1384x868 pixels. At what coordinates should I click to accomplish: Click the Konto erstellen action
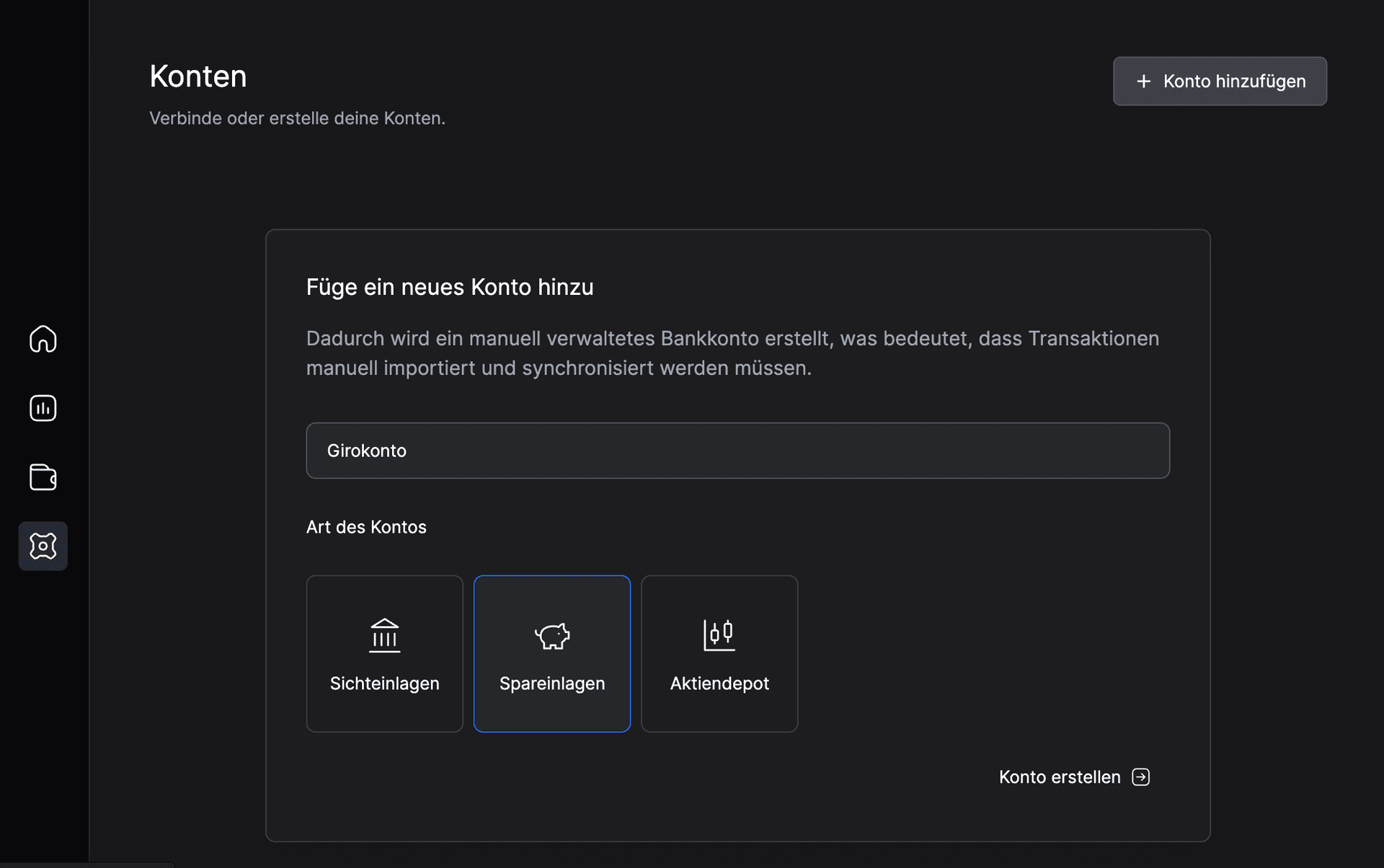click(x=1059, y=776)
